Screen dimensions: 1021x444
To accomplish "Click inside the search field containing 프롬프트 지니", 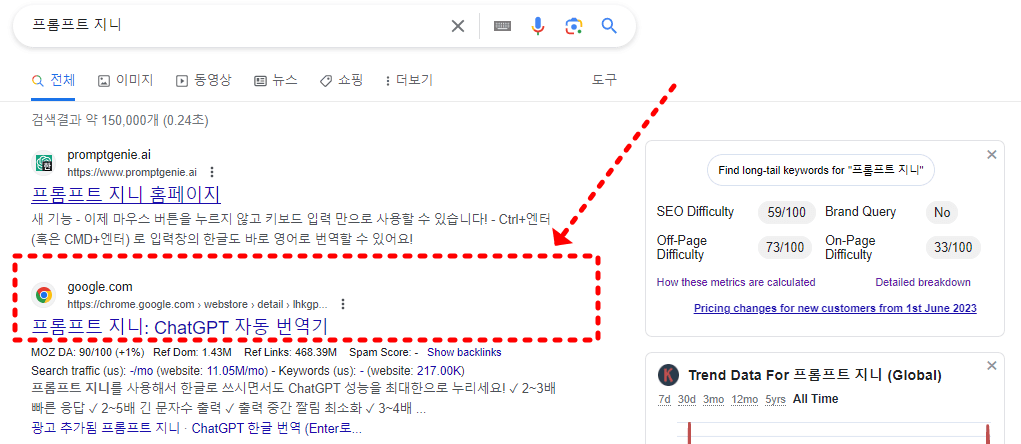I will click(234, 26).
